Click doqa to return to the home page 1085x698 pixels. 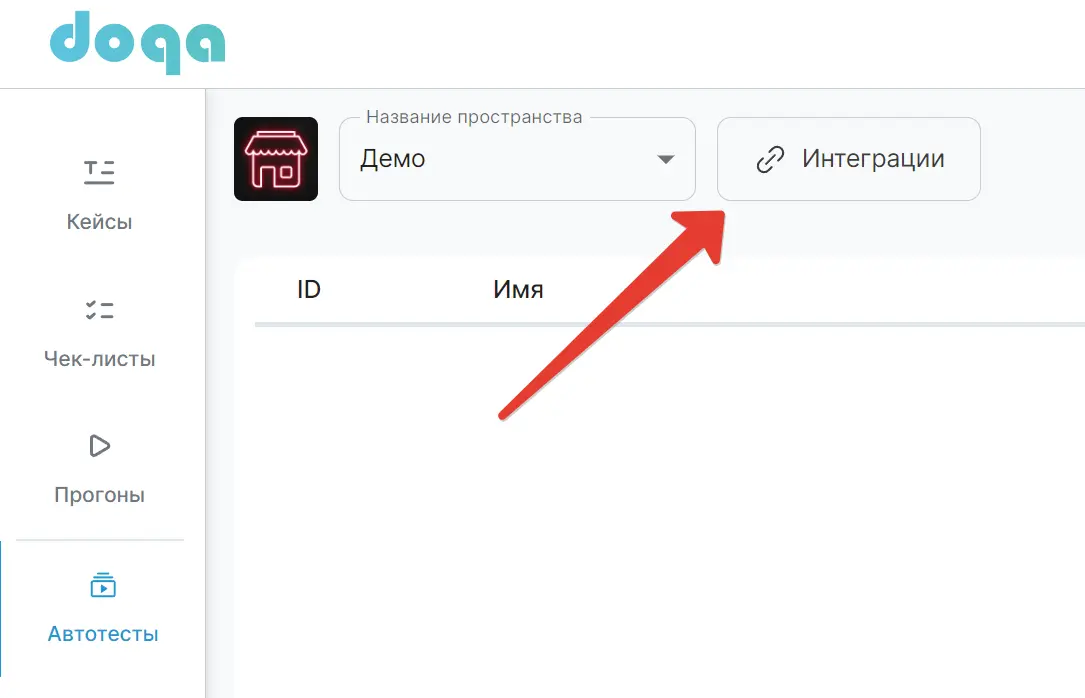[x=137, y=42]
